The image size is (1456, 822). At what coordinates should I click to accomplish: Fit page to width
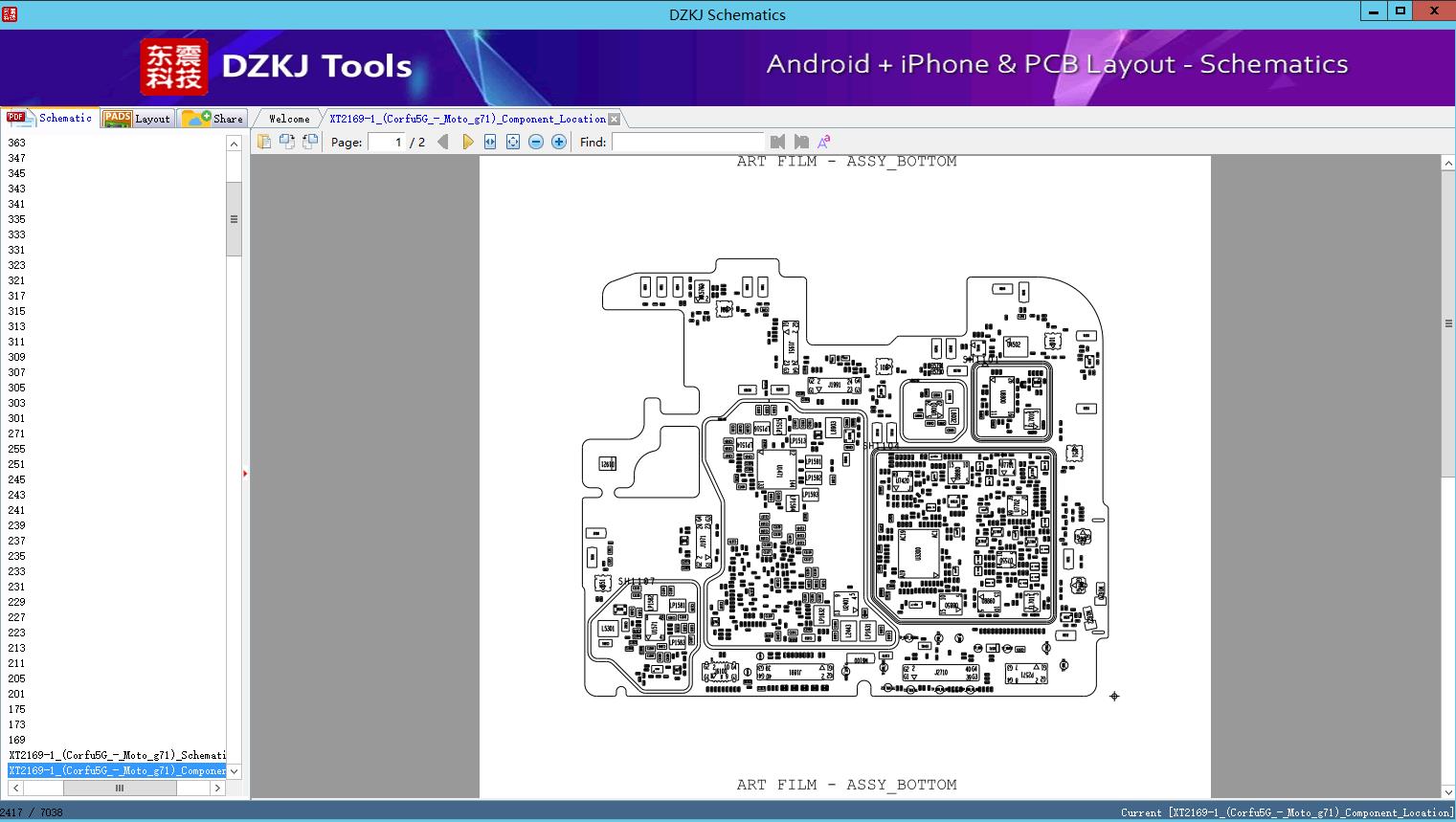(490, 142)
